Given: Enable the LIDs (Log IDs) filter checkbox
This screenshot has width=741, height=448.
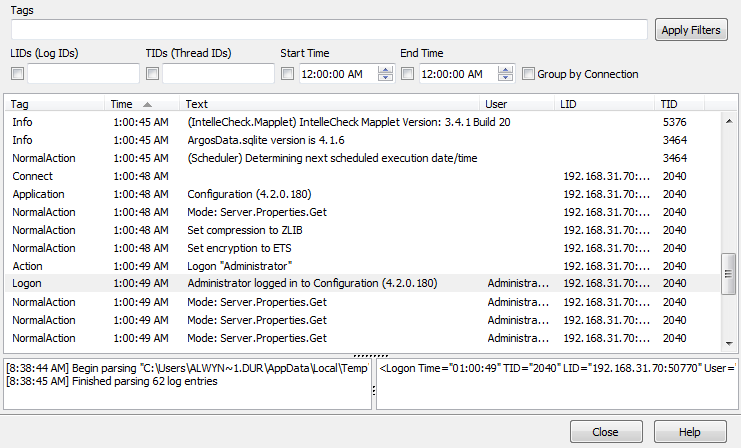Looking at the screenshot, I should pyautogui.click(x=17, y=74).
